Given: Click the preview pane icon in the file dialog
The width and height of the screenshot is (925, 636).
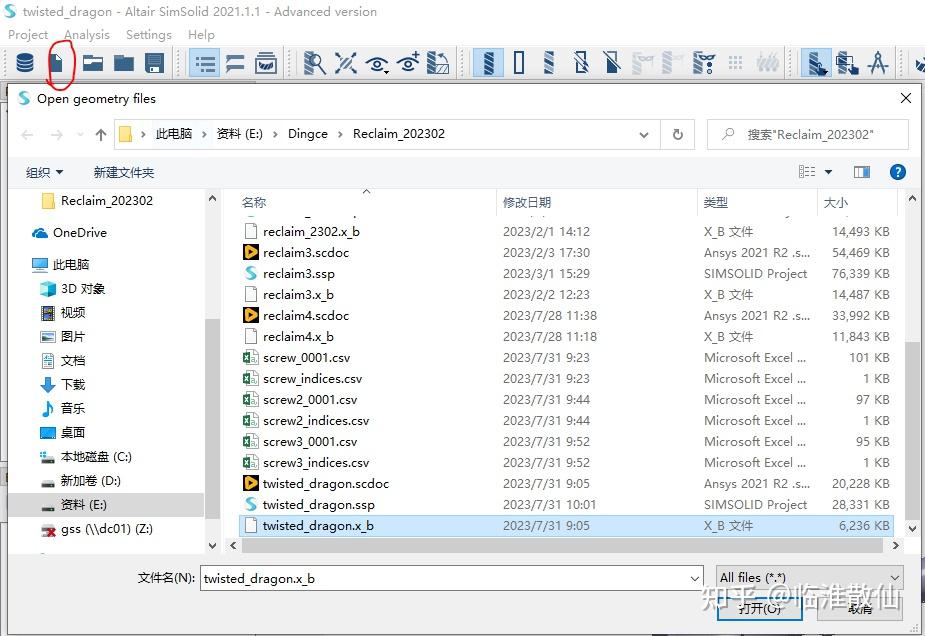Looking at the screenshot, I should (861, 171).
